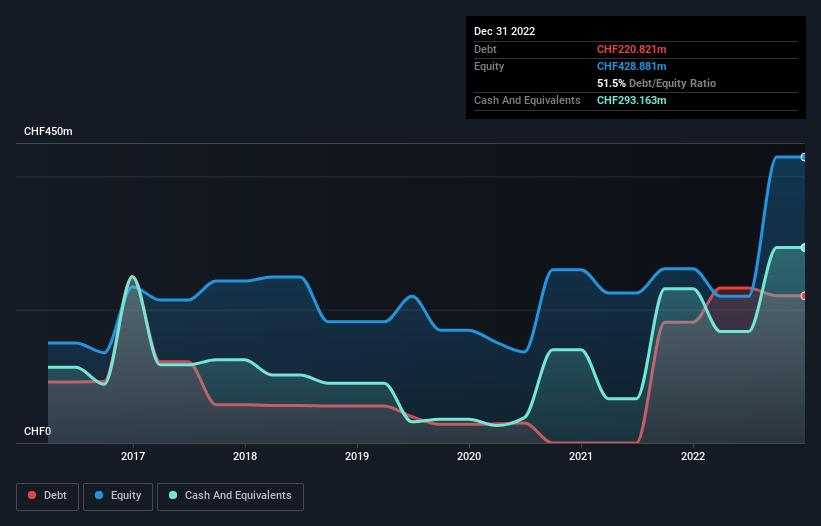Click the 51.5% Debt/Equity Ratio text
The height and width of the screenshot is (526, 821).
[656, 83]
